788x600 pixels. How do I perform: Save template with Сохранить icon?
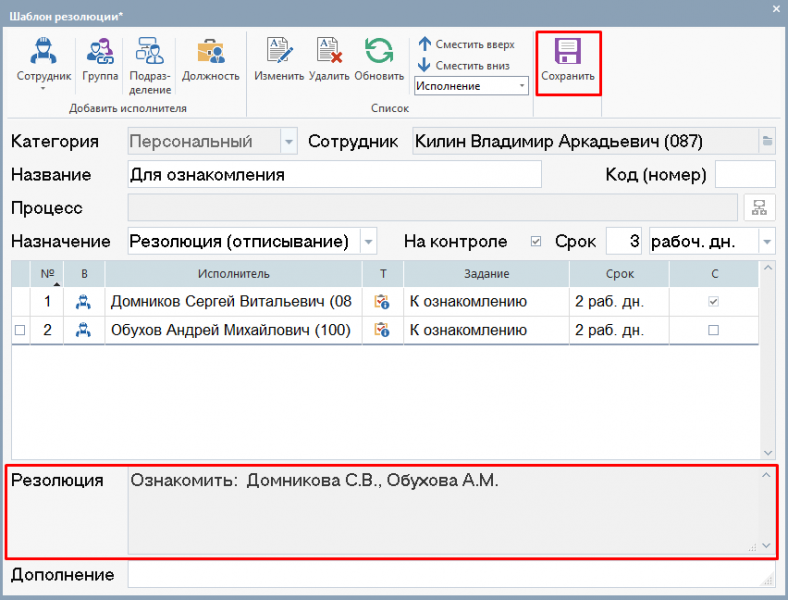coord(568,51)
